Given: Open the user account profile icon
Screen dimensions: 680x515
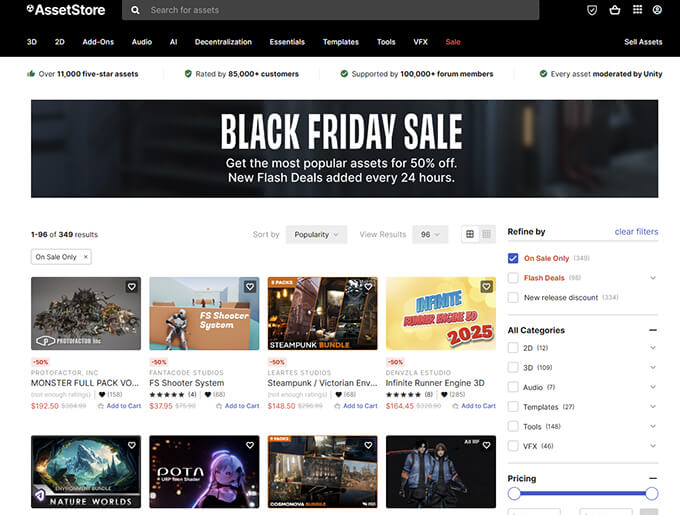Looking at the screenshot, I should coord(657,10).
